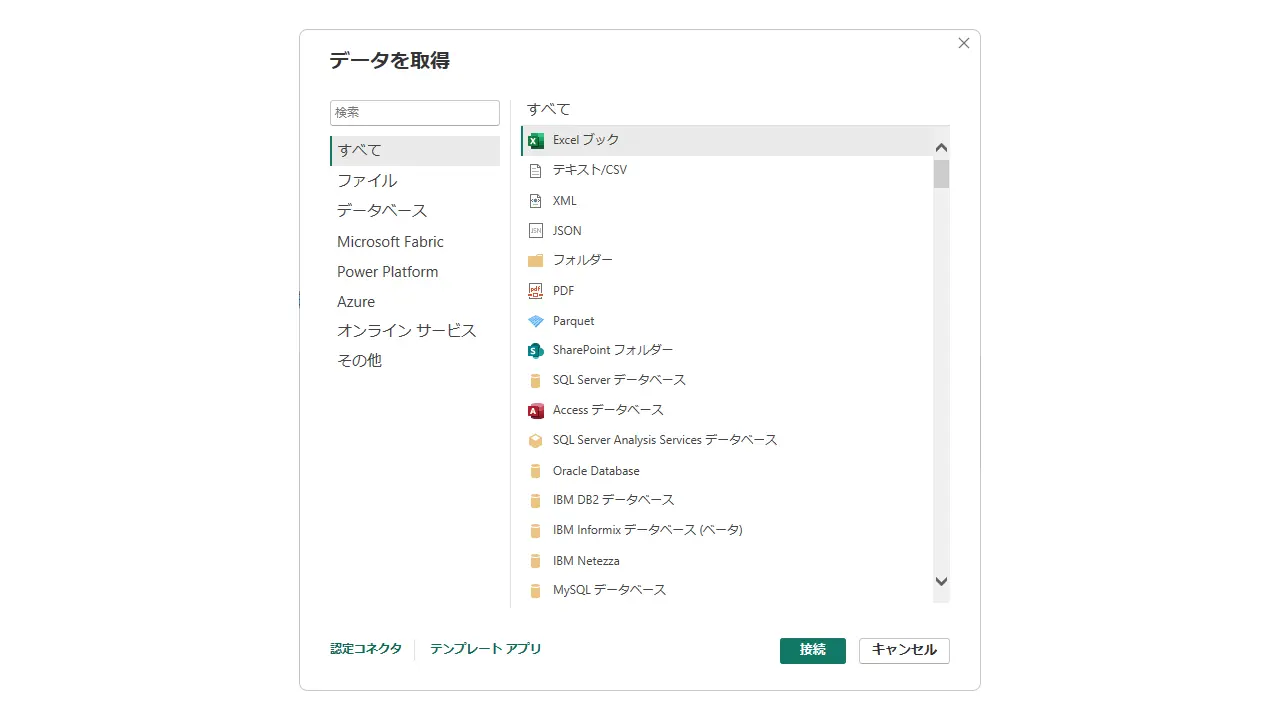Select SQL Server Analysis Services cube icon
The image size is (1280, 720).
click(x=536, y=440)
